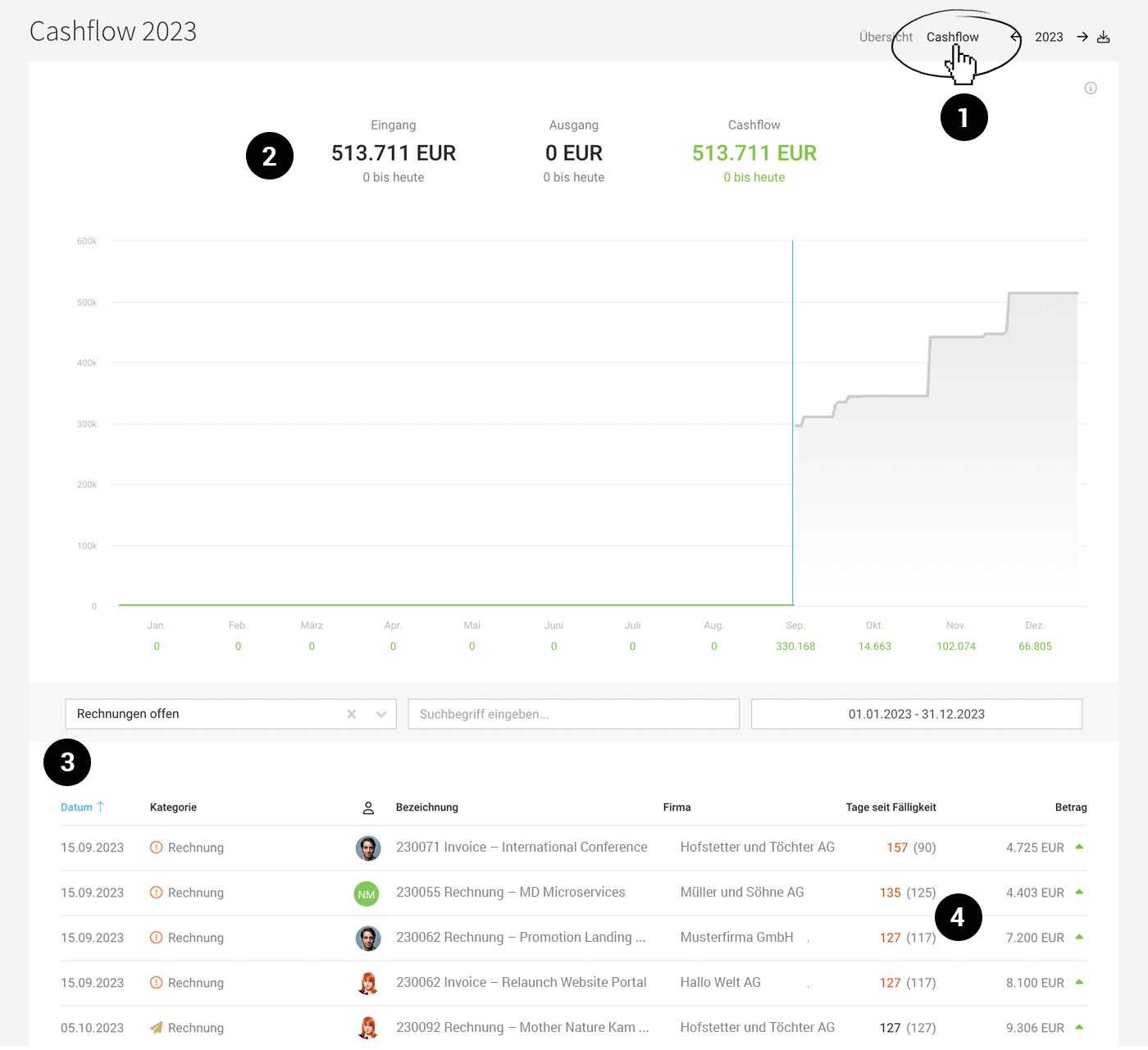The width and height of the screenshot is (1148, 1050).
Task: Click the green sent paper-plane icon on 230092 Rechnung
Action: pyautogui.click(x=156, y=1027)
